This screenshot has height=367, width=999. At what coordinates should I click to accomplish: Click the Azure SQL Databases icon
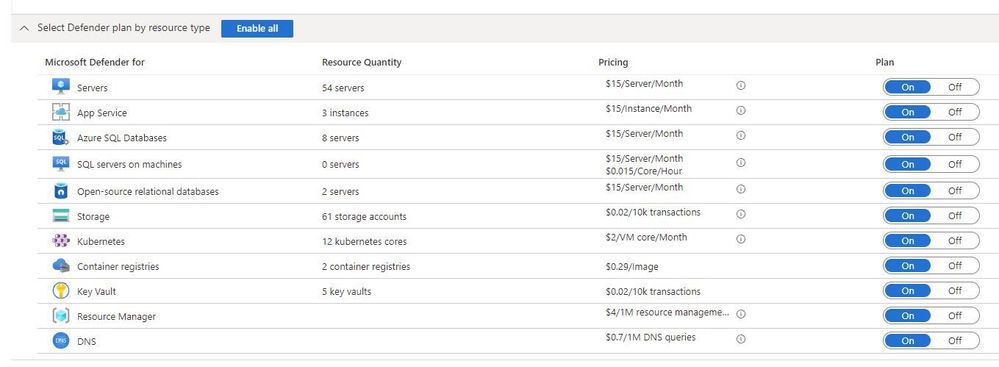click(x=61, y=137)
